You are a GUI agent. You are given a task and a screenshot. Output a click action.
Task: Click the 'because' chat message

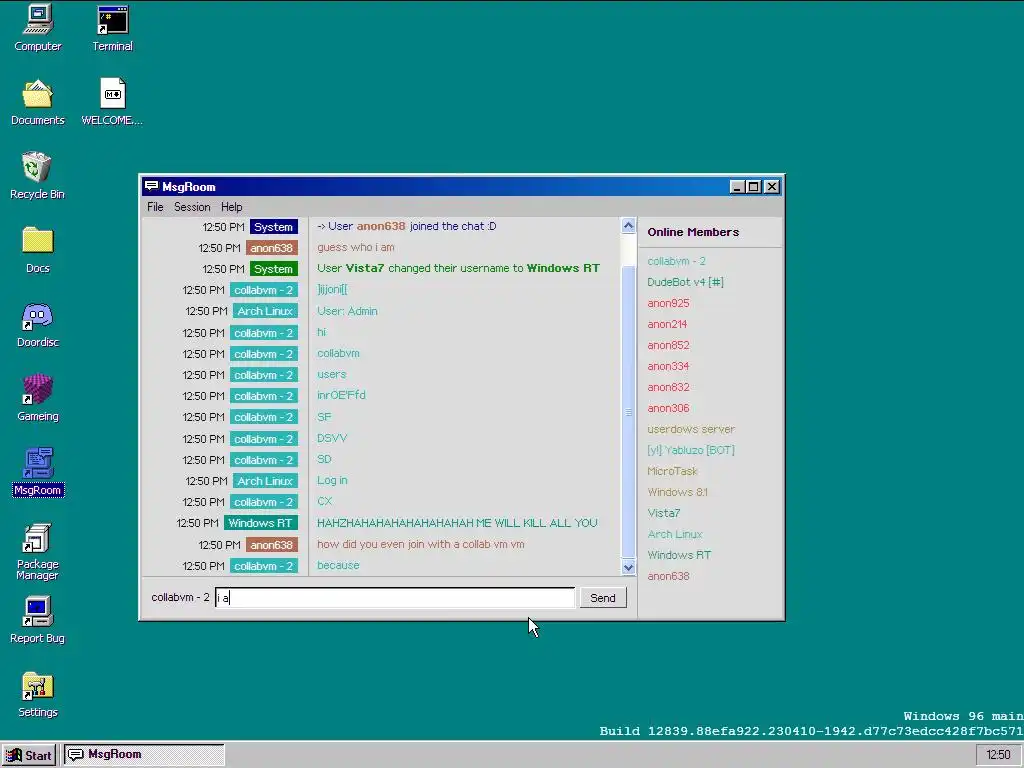pos(338,565)
